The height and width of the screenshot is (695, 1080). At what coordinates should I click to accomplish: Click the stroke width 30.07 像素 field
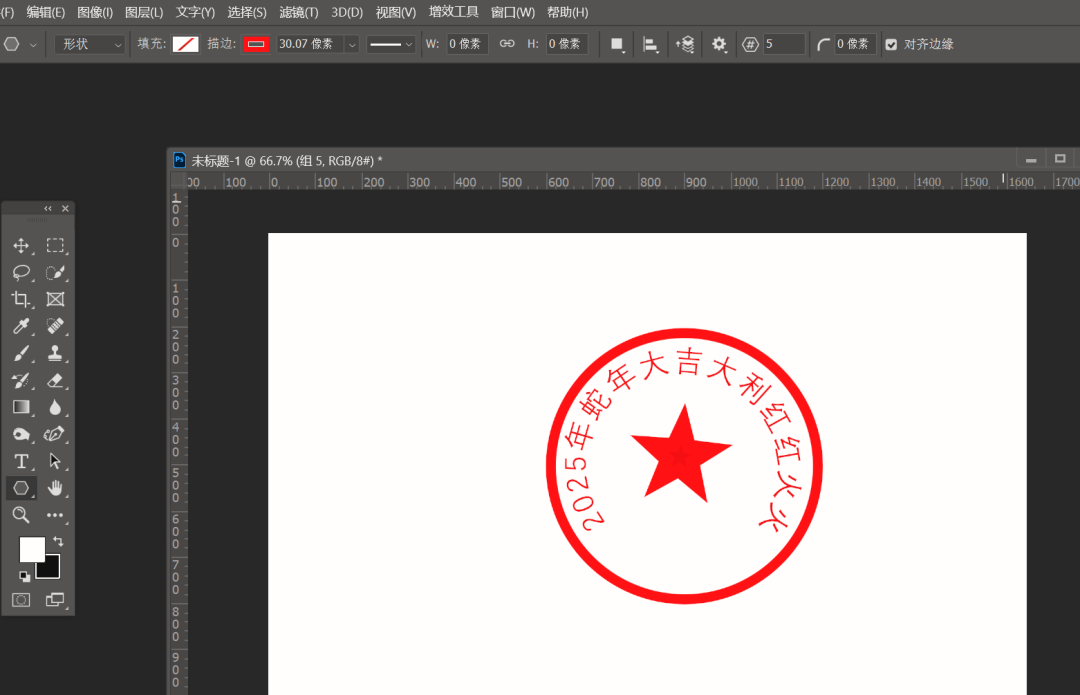click(x=310, y=44)
